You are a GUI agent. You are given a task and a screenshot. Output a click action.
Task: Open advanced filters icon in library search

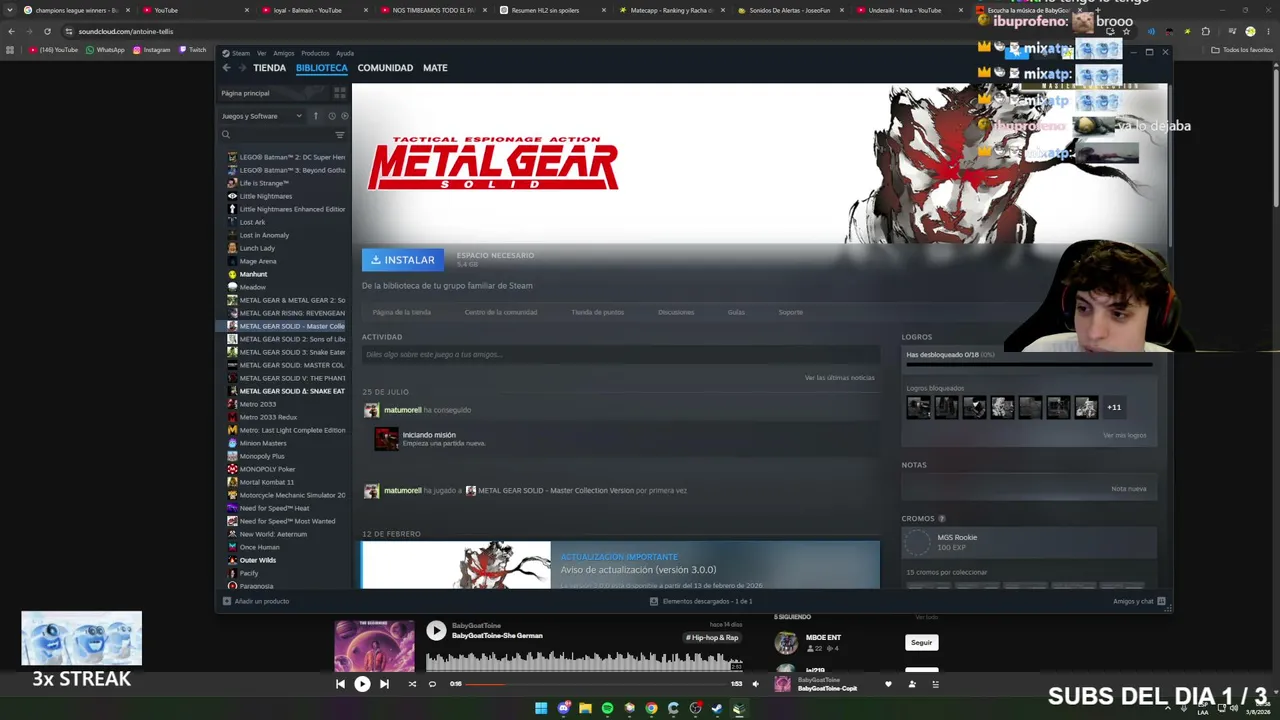[x=340, y=135]
